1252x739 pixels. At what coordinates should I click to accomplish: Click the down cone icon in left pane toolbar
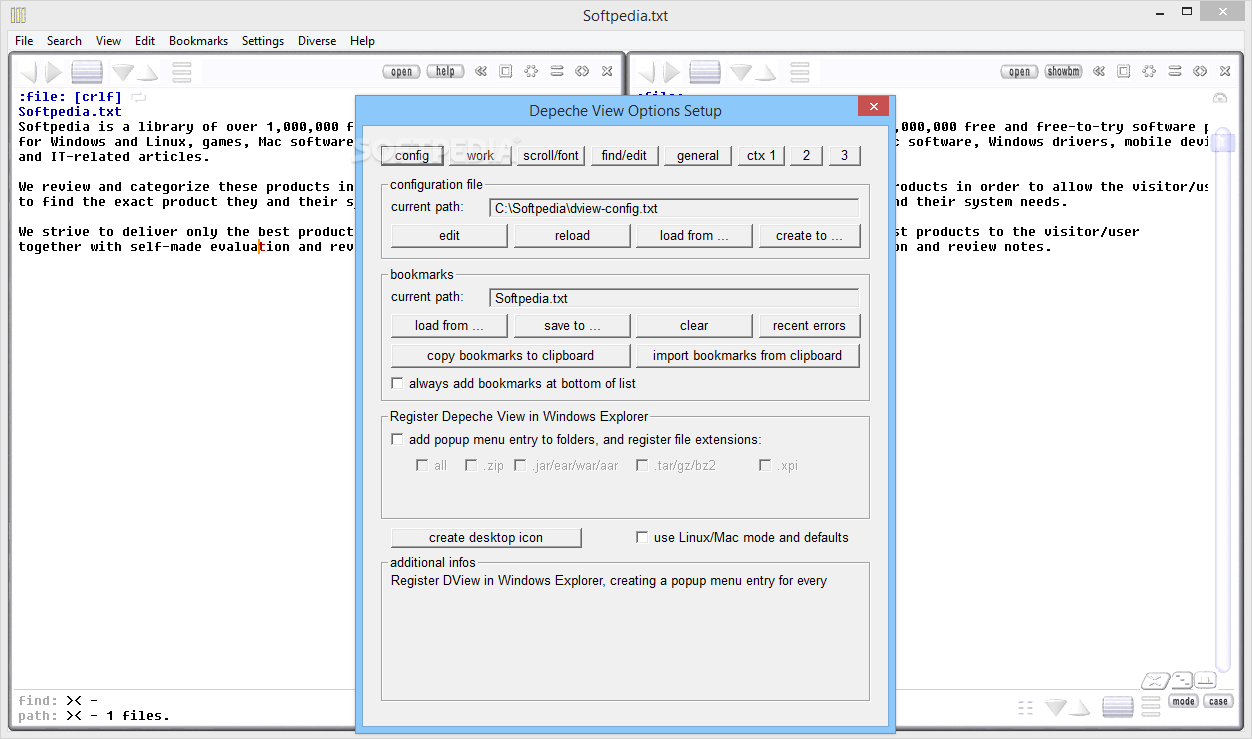[x=122, y=72]
